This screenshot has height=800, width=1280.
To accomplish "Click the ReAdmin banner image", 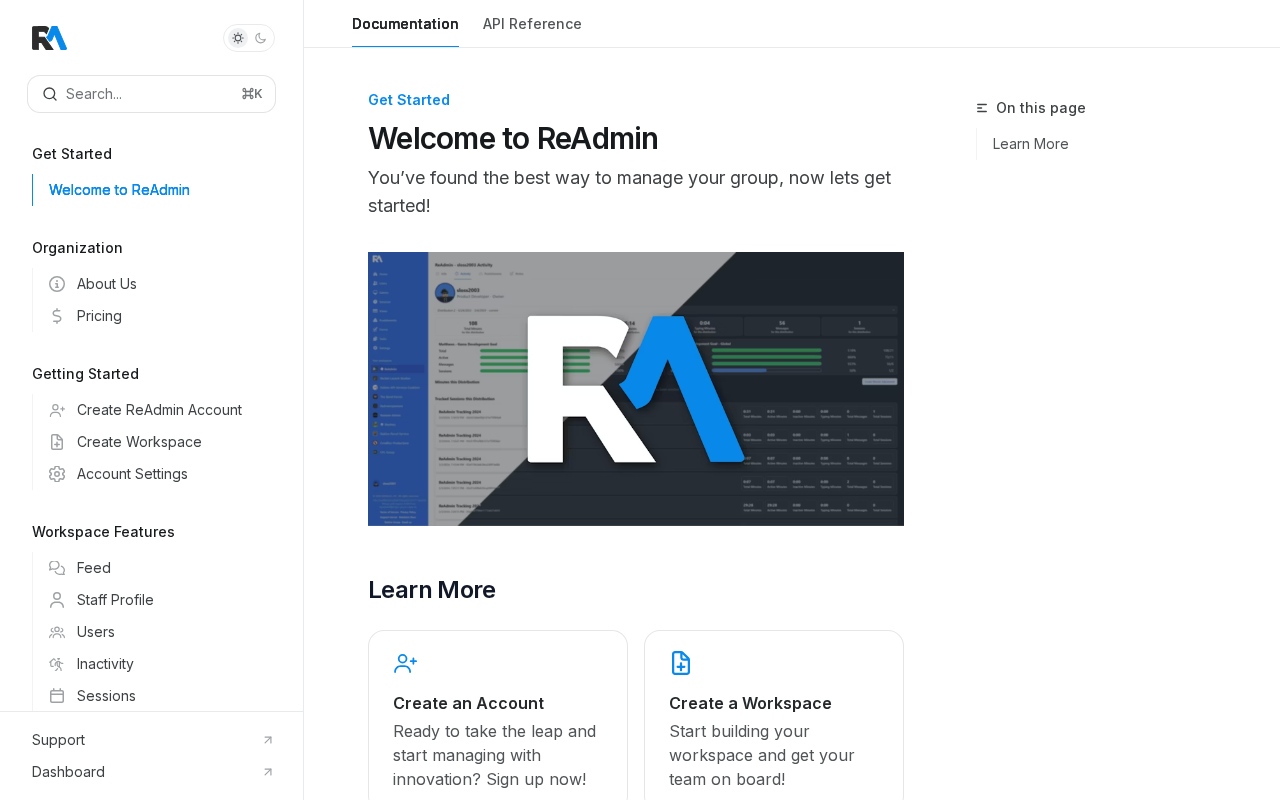I will [x=636, y=389].
